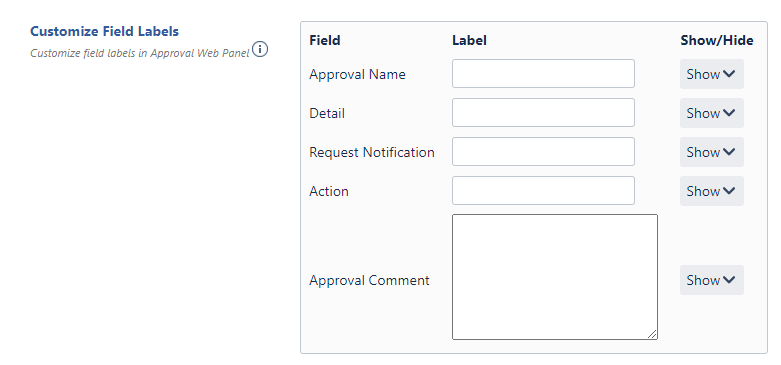
Task: Open the Show dropdown in the Action row
Action: pyautogui.click(x=711, y=191)
